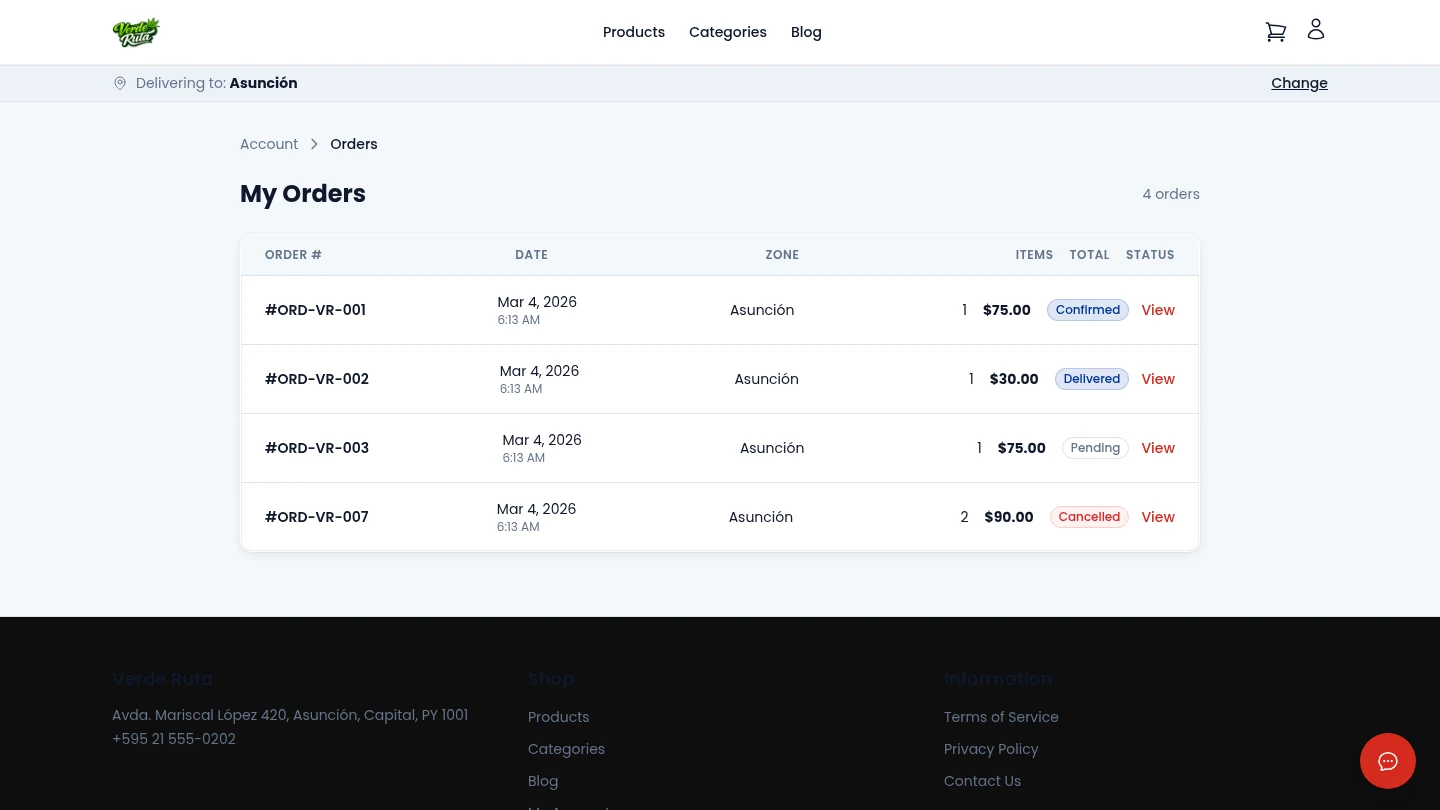The image size is (1440, 810).
Task: Click the Cancelled status badge
Action: 1088,517
